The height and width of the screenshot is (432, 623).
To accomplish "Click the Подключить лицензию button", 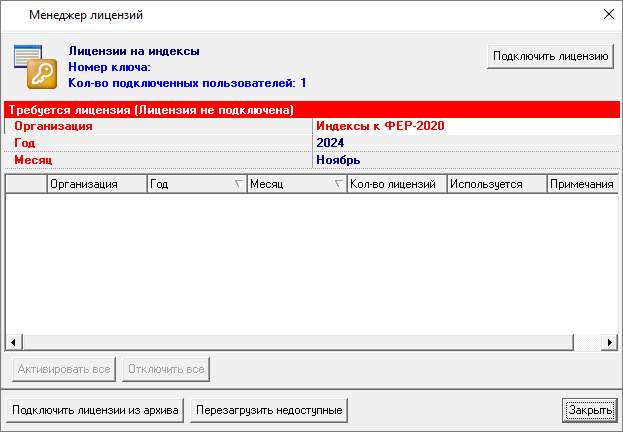I will pos(550,56).
